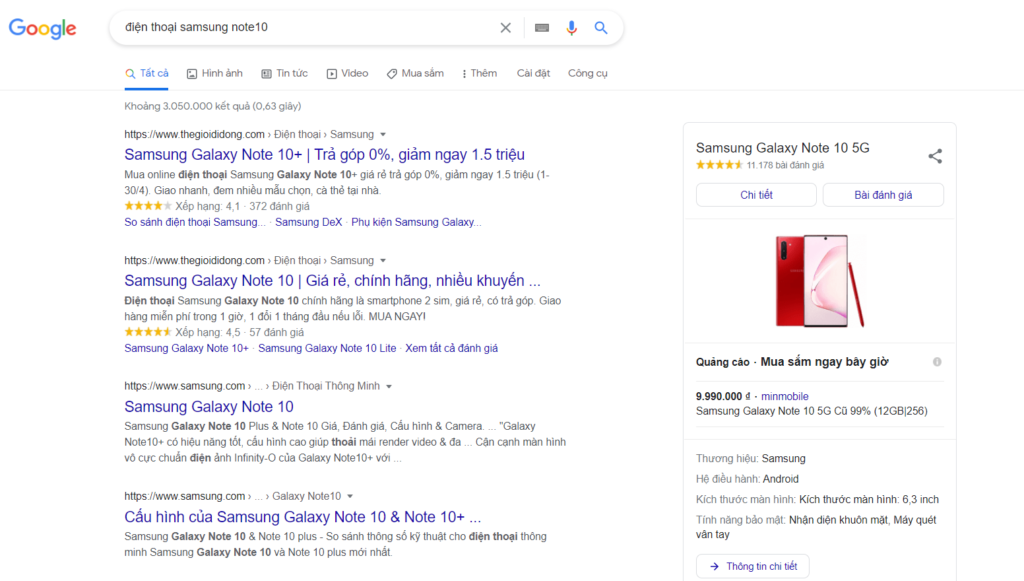Image resolution: width=1024 pixels, height=581 pixels.
Task: Open the Samsung Galaxy Note 10+ sitelink
Action: [186, 348]
